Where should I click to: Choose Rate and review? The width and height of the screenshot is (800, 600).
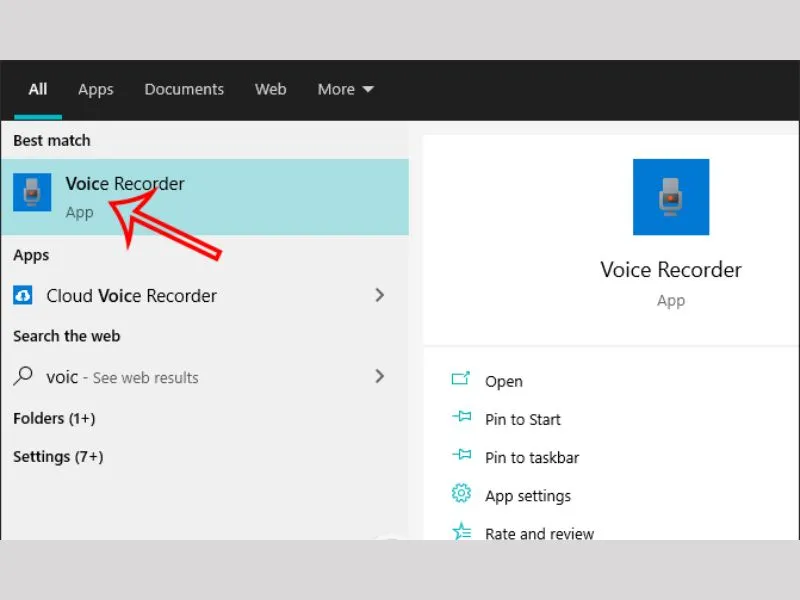tap(539, 534)
